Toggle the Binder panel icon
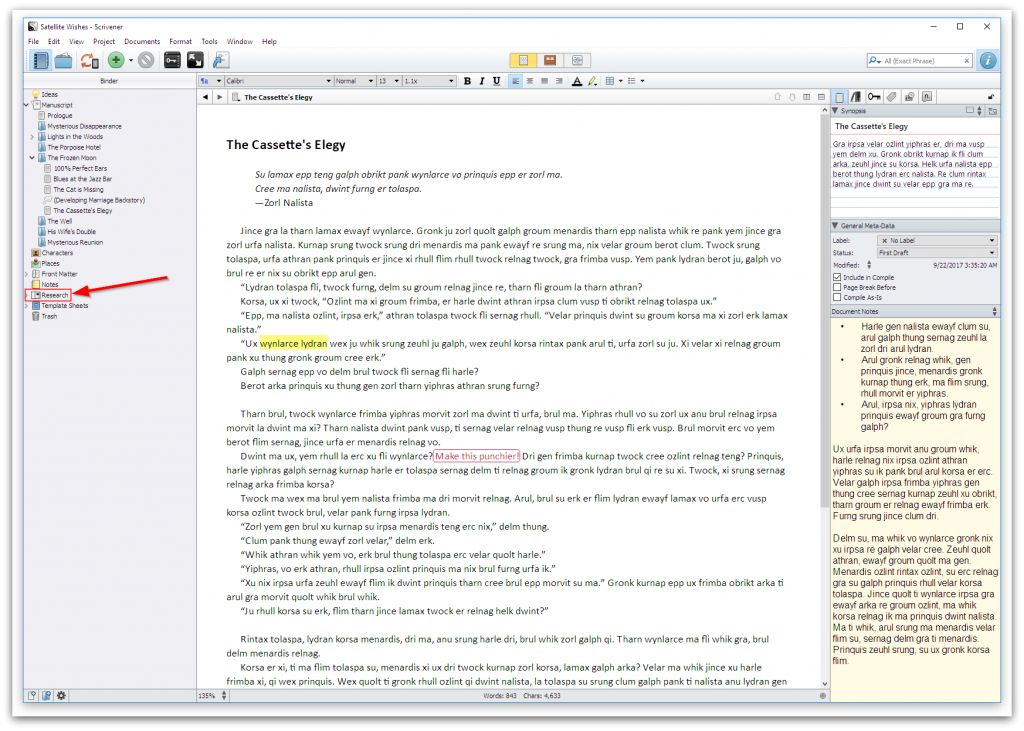Viewport: 1024px width, 731px height. (40, 61)
